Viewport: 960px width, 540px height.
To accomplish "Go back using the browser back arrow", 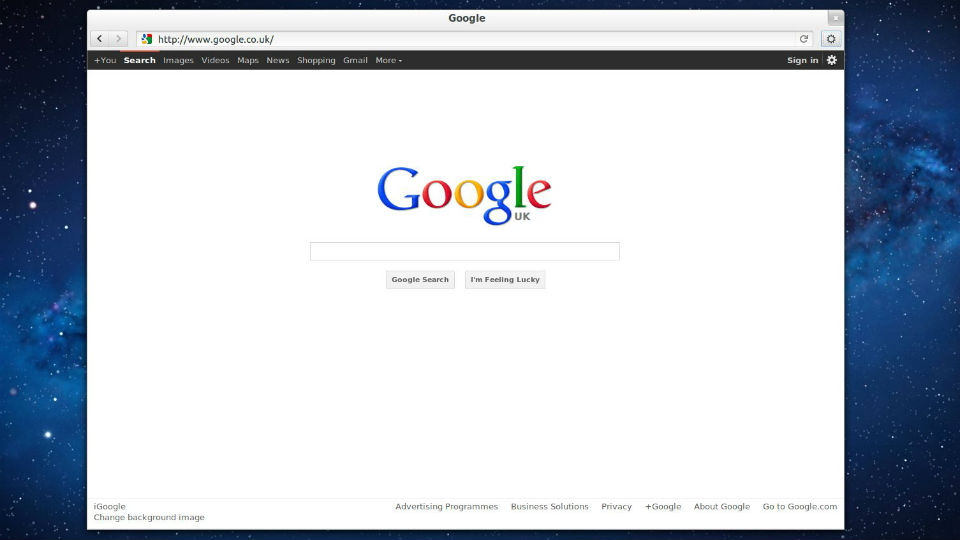I will tap(100, 39).
